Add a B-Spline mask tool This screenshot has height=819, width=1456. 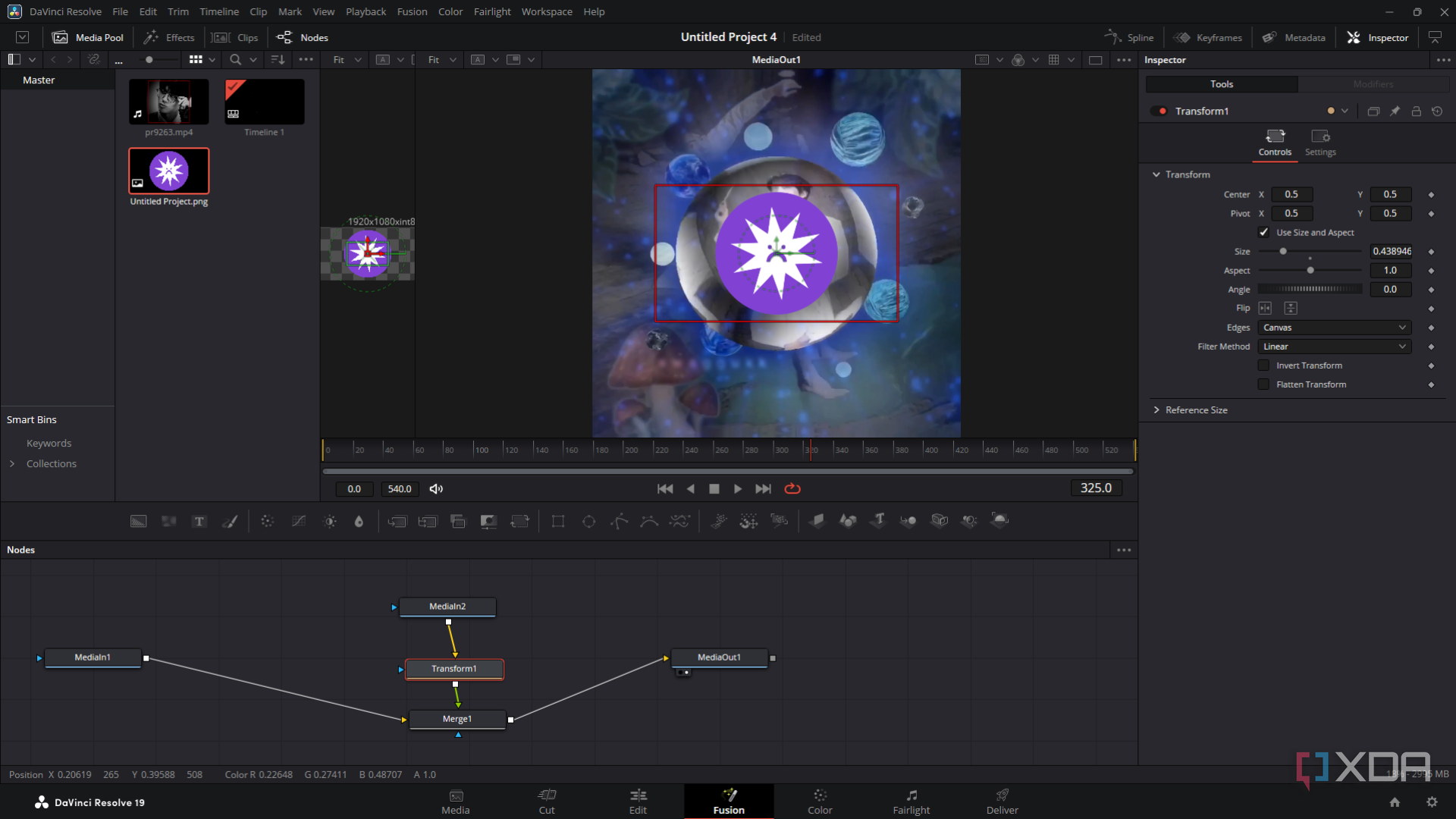(x=649, y=521)
